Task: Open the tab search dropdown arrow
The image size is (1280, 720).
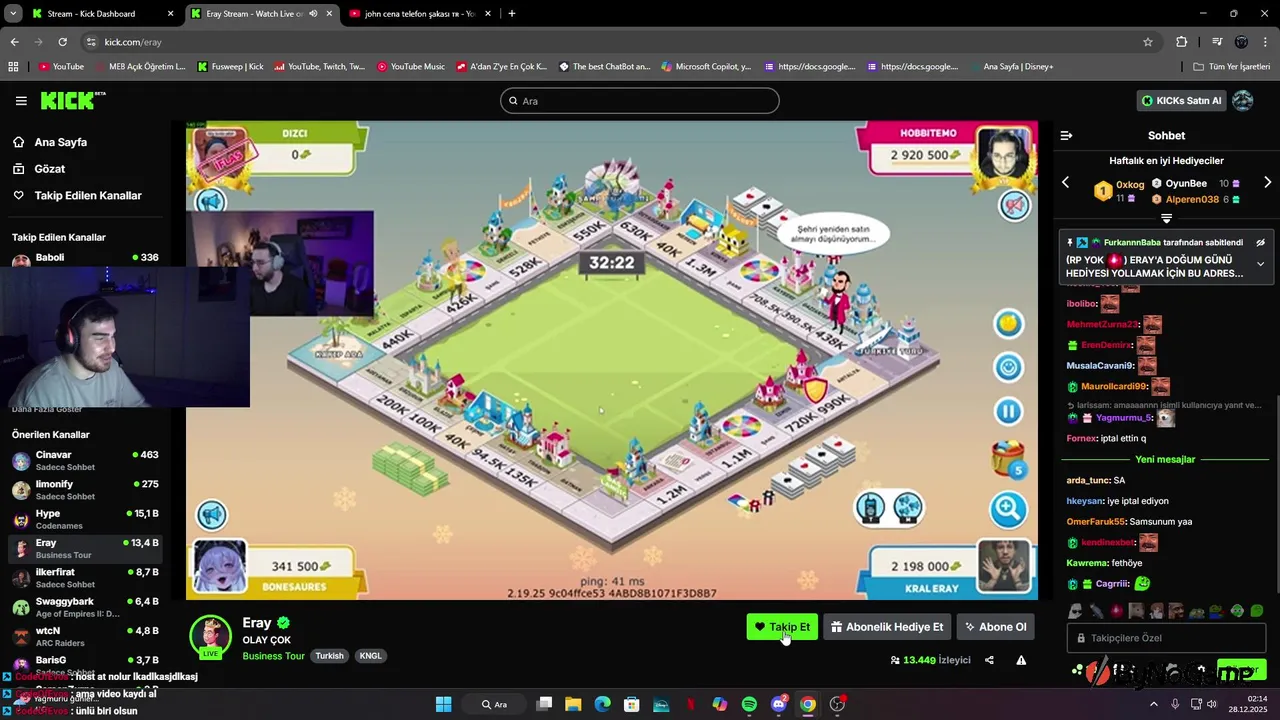Action: point(13,14)
